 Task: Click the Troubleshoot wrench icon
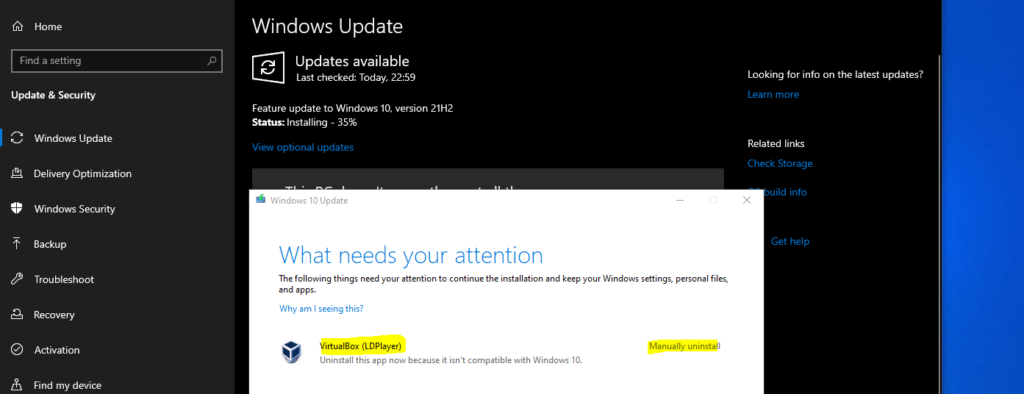coord(18,280)
